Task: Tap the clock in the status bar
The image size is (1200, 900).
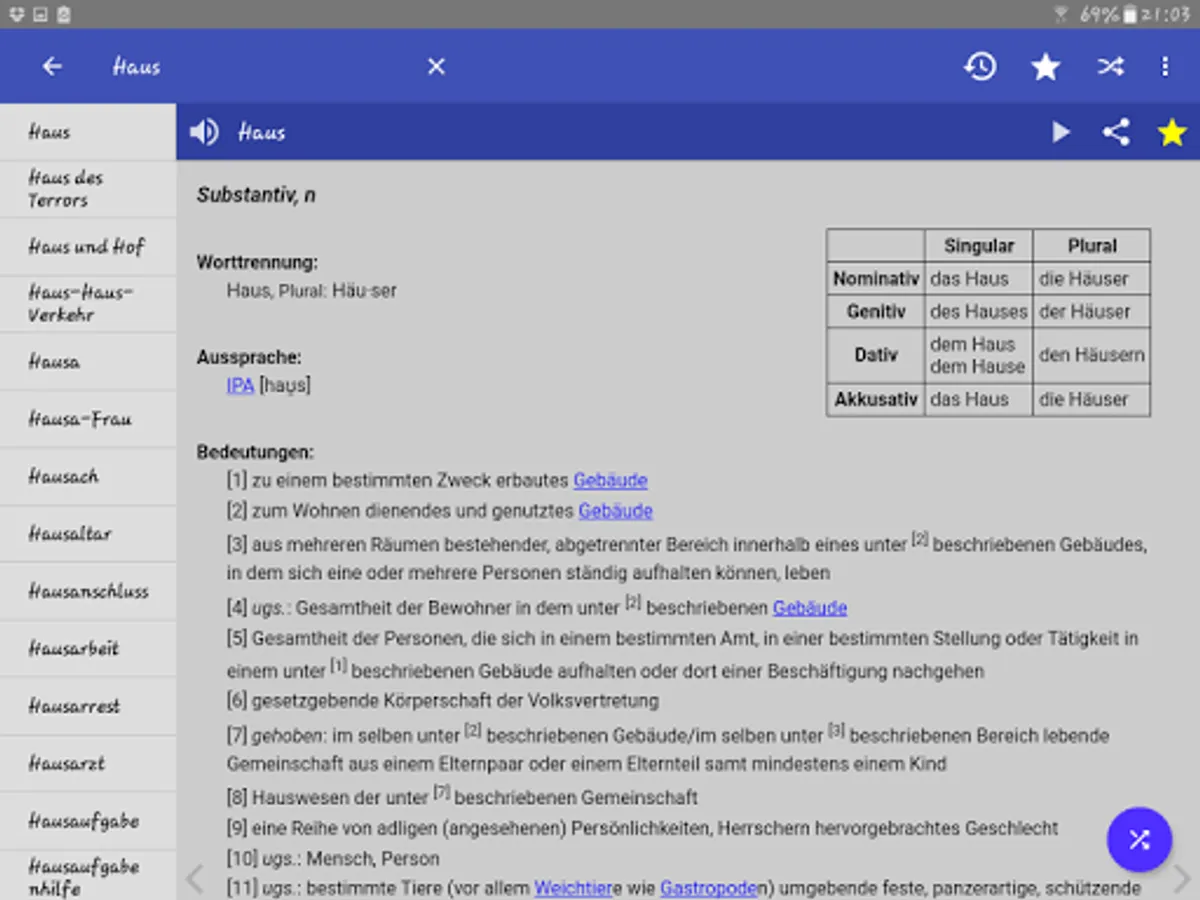Action: pos(1168,14)
